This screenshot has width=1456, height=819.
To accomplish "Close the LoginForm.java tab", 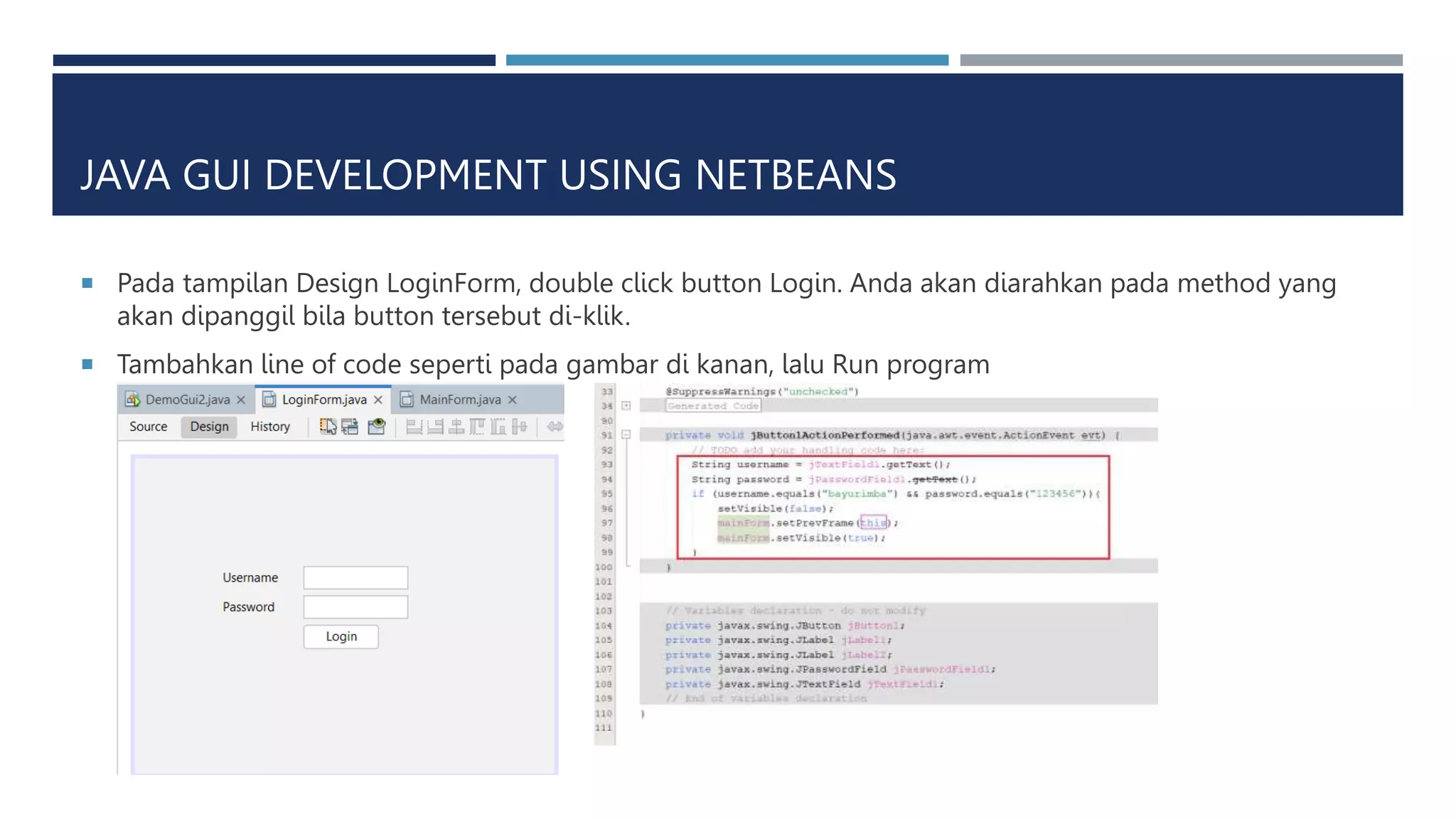I will point(378,400).
